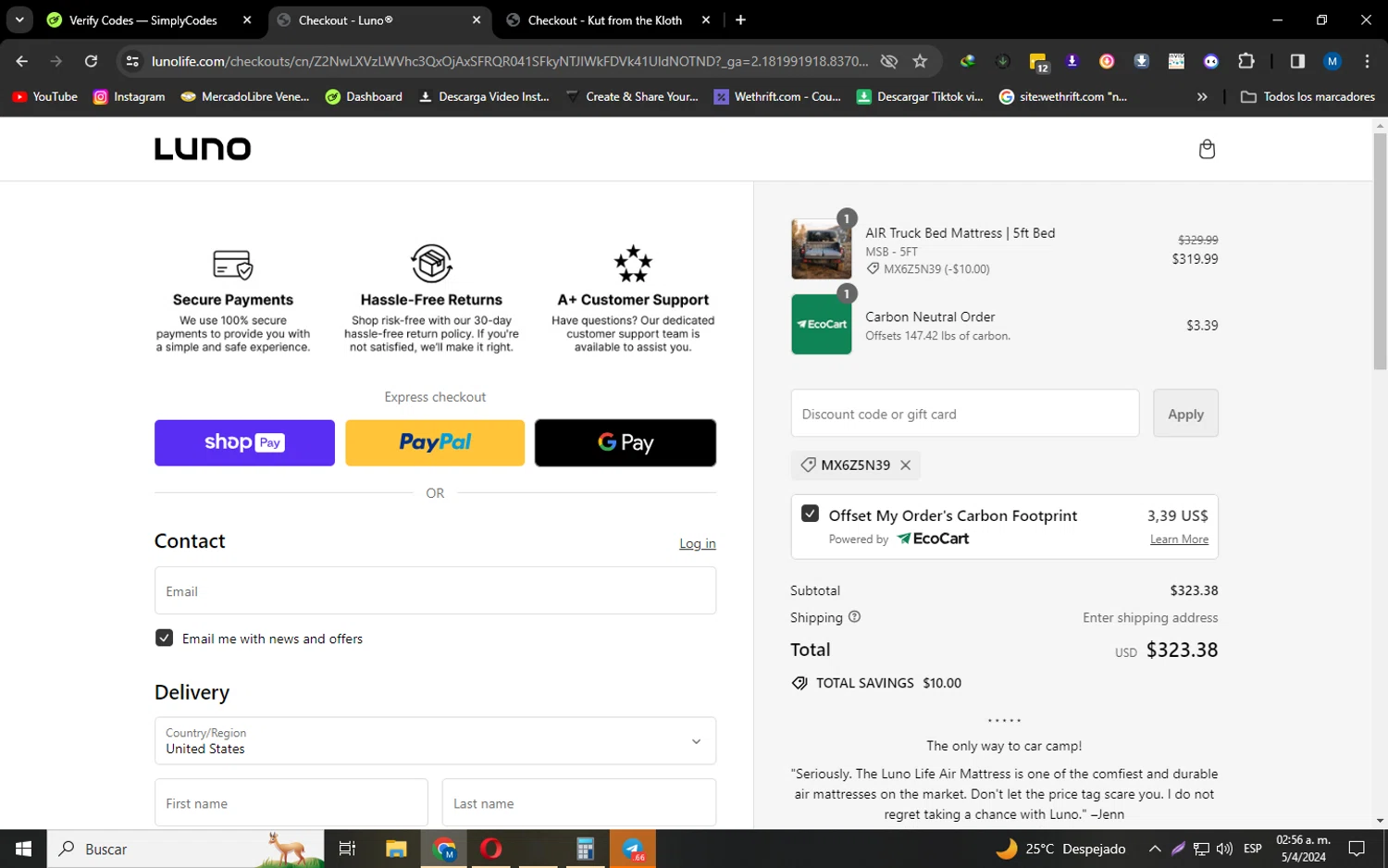Pay with Shop Pay
Viewport: 1388px width, 868px height.
point(244,442)
